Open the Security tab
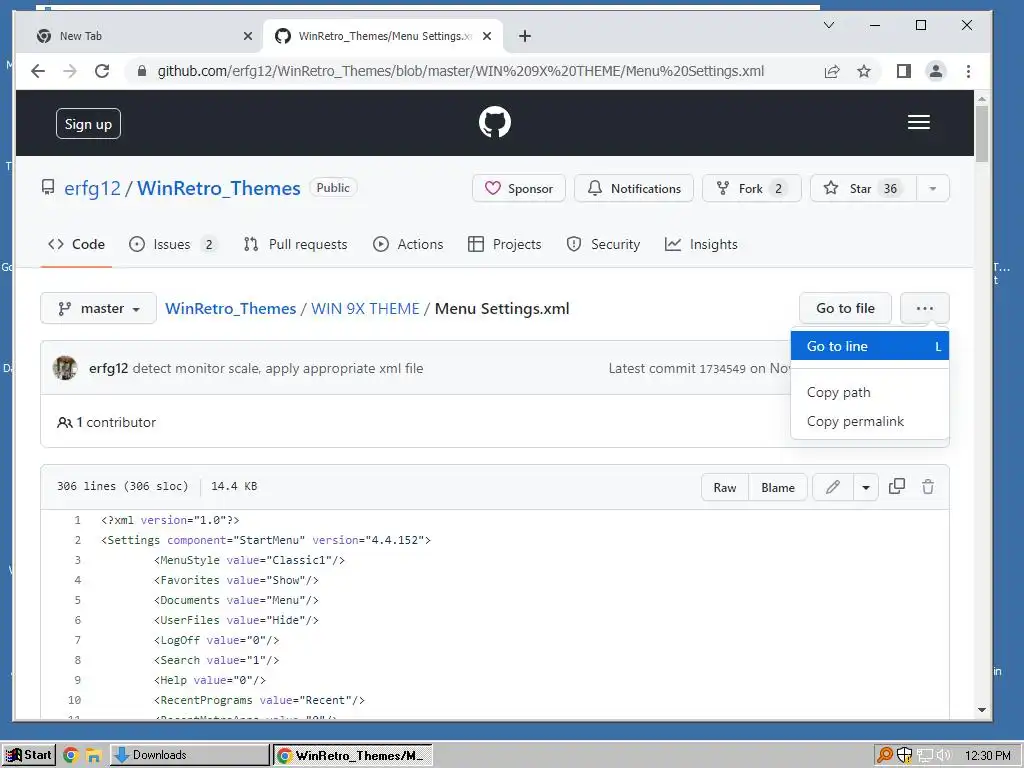The height and width of the screenshot is (768, 1024). (603, 244)
